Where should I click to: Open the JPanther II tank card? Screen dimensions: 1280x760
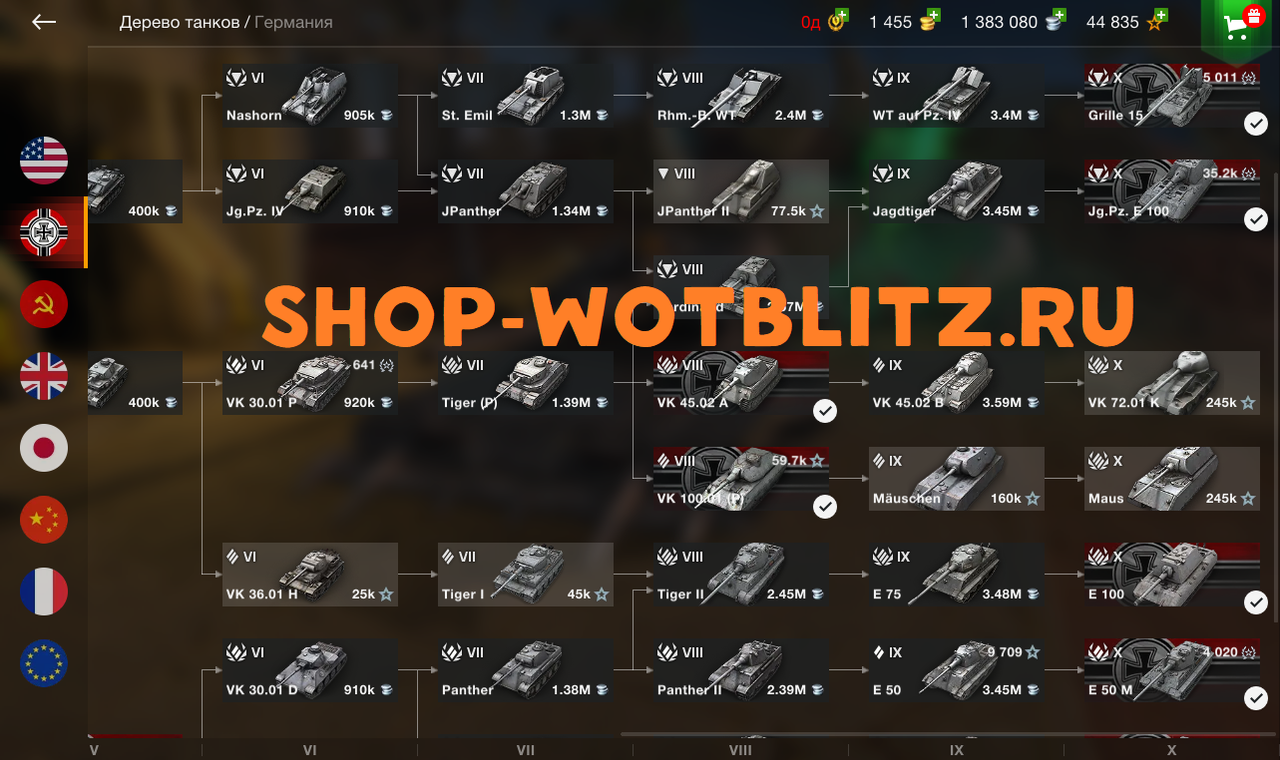[x=741, y=191]
